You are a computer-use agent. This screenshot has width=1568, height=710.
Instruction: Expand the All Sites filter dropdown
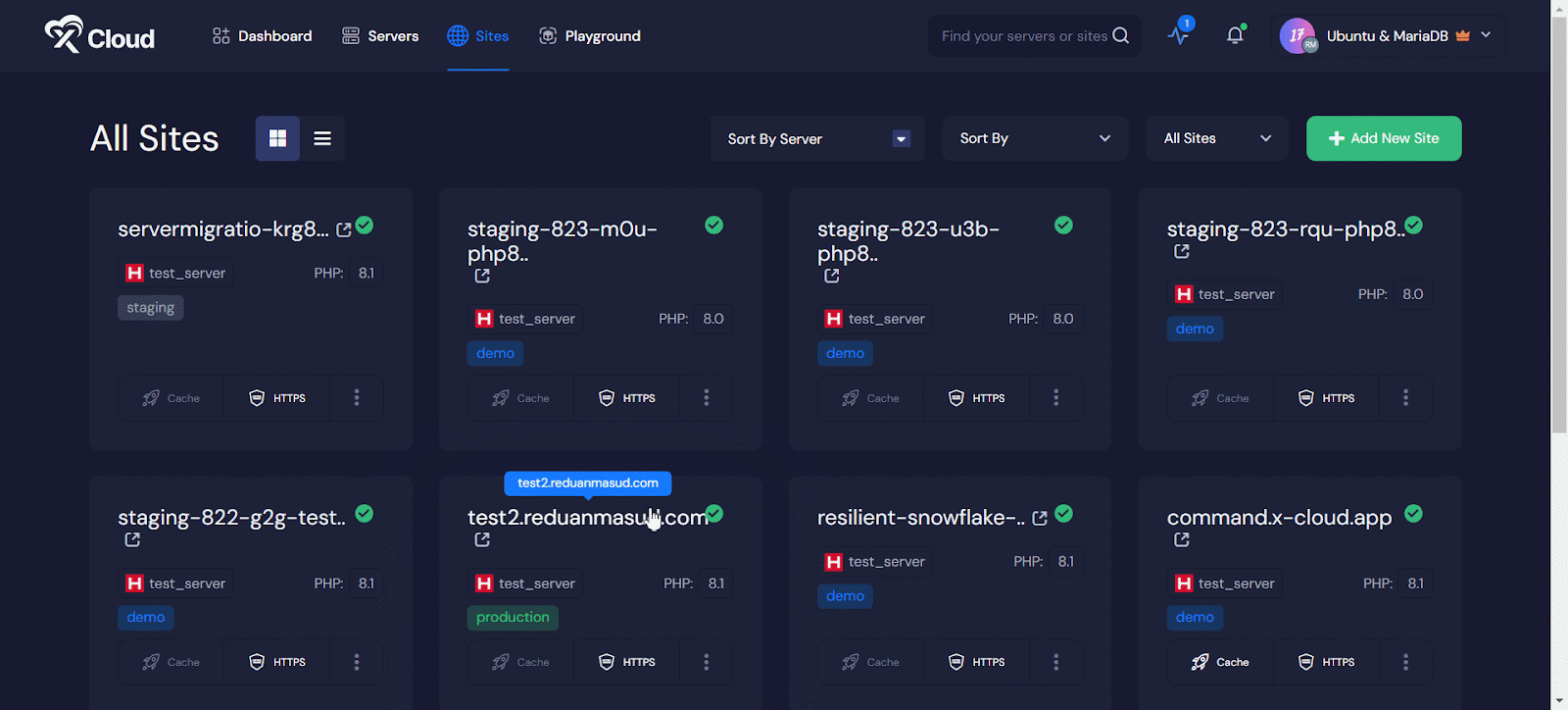pos(1216,138)
